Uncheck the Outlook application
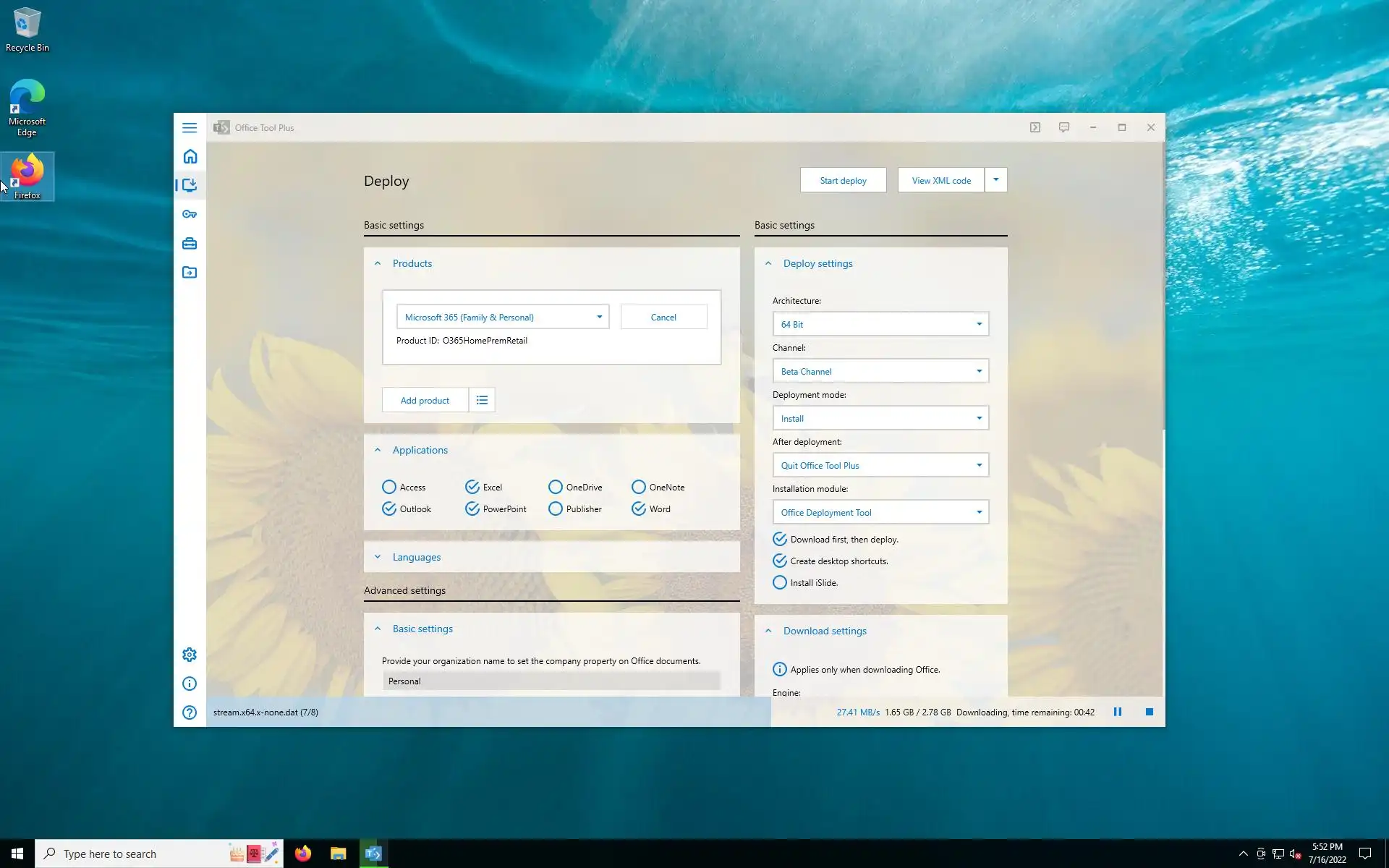Viewport: 1389px width, 868px height. 389,509
